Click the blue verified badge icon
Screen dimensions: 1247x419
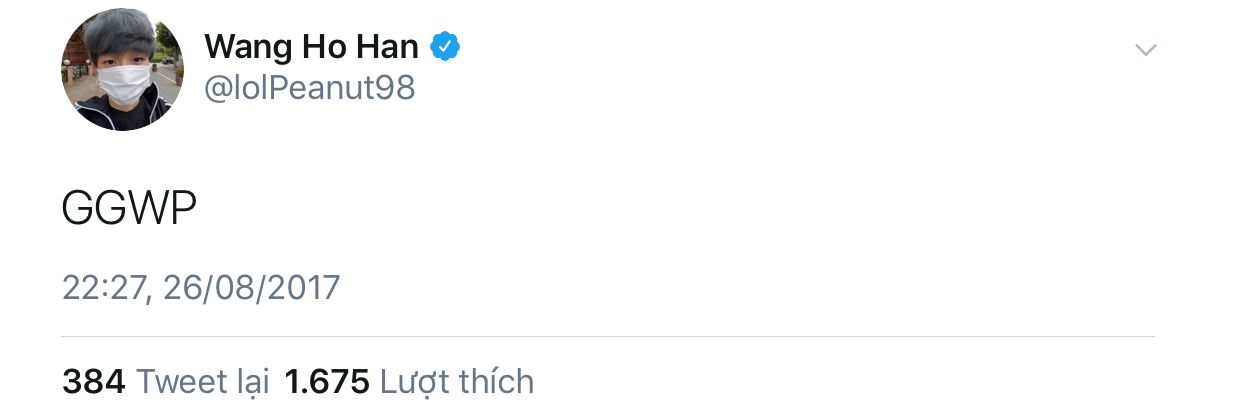coord(445,46)
